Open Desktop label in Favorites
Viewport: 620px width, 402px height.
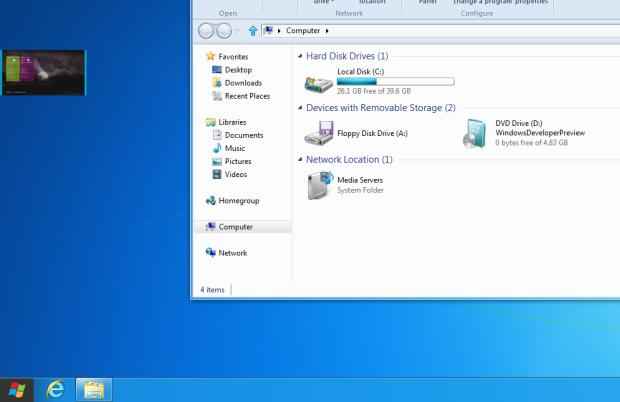238,70
